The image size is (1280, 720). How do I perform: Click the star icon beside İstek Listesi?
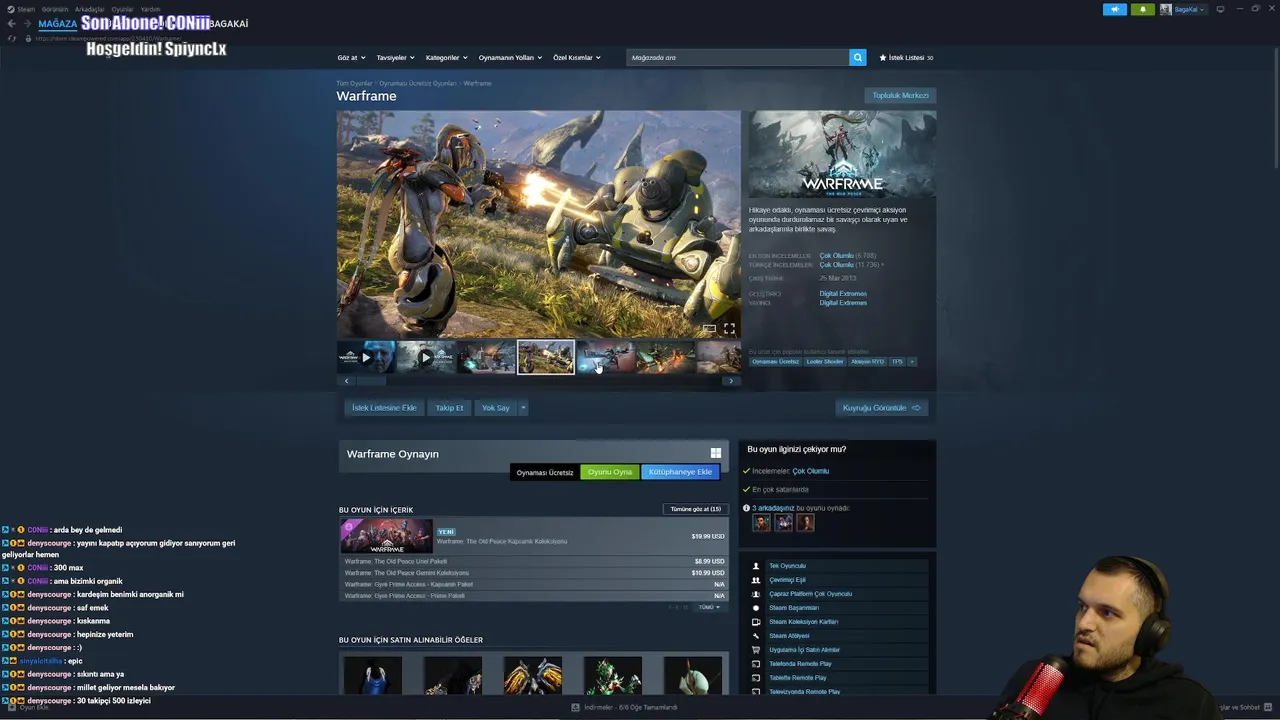click(x=883, y=57)
